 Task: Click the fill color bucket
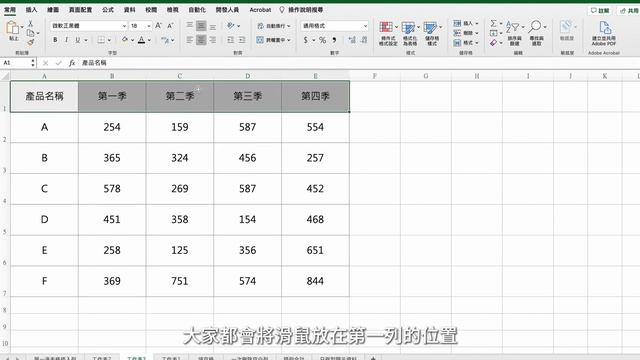pos(124,40)
